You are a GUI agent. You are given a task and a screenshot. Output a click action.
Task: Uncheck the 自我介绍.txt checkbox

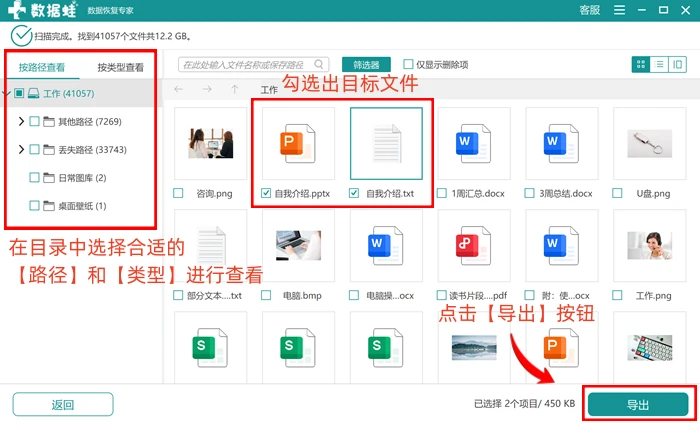coord(354,193)
